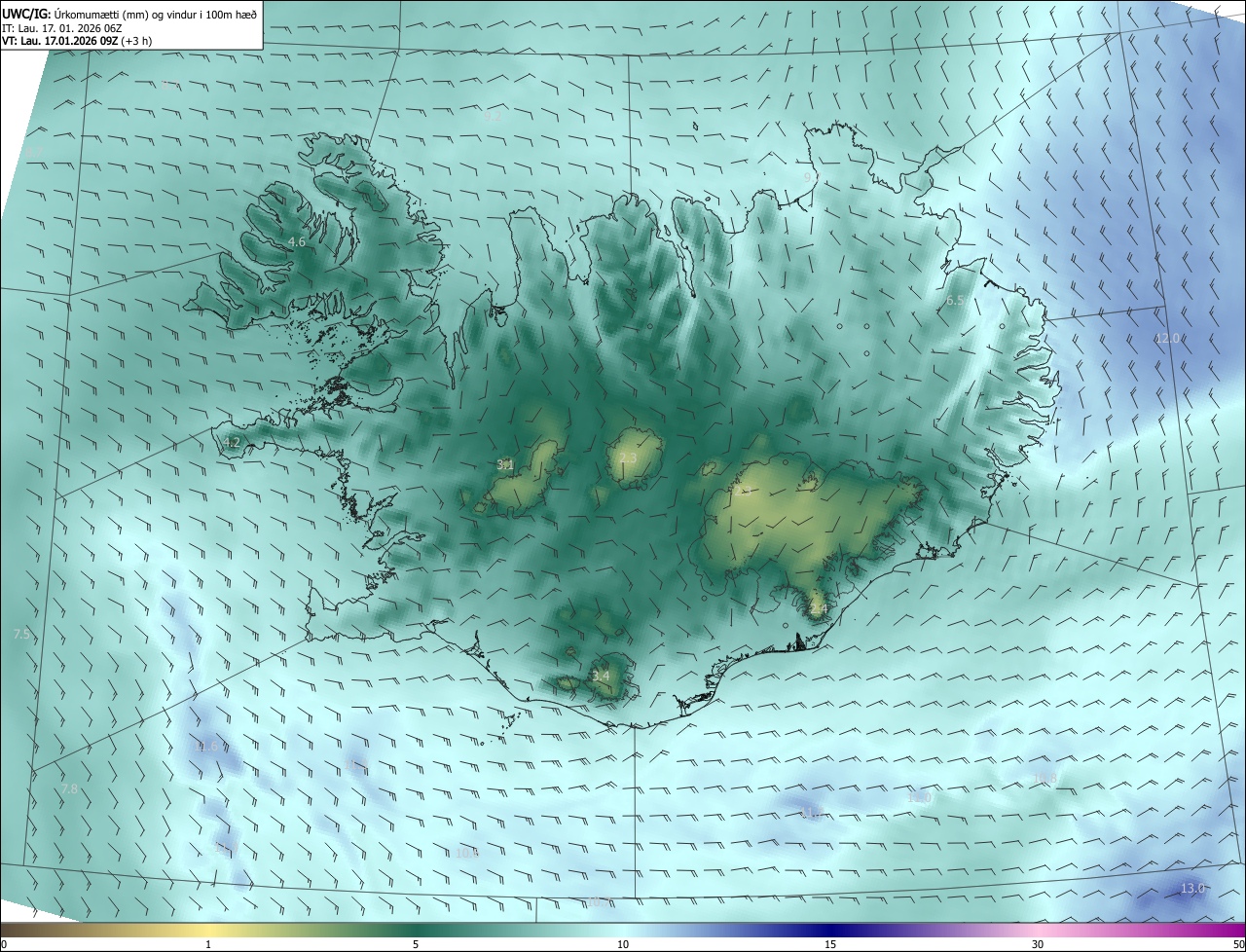Click the 3.1 value label beside the yellow glacier
Image resolution: width=1246 pixels, height=952 pixels.
[505, 464]
